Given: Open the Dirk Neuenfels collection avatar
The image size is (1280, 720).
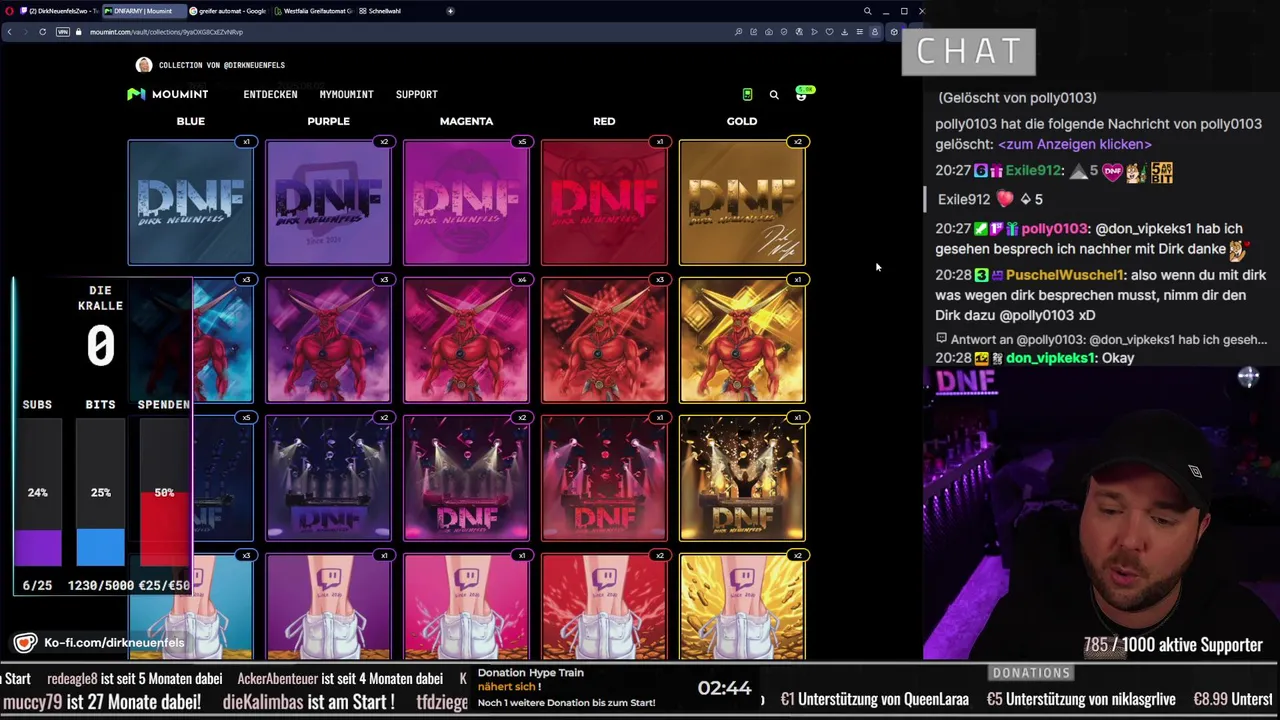Looking at the screenshot, I should pos(144,65).
